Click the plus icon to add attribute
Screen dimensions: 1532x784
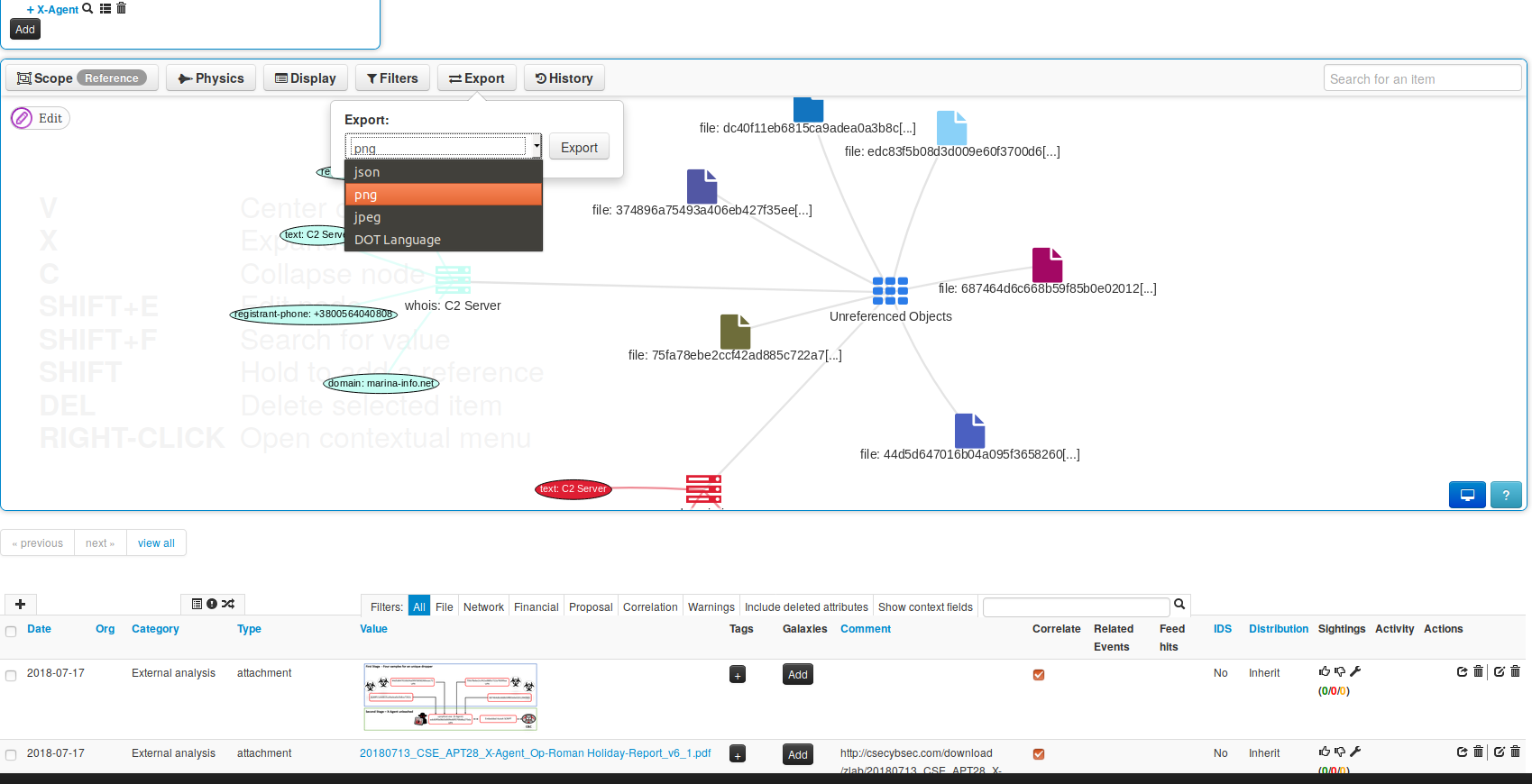click(20, 604)
